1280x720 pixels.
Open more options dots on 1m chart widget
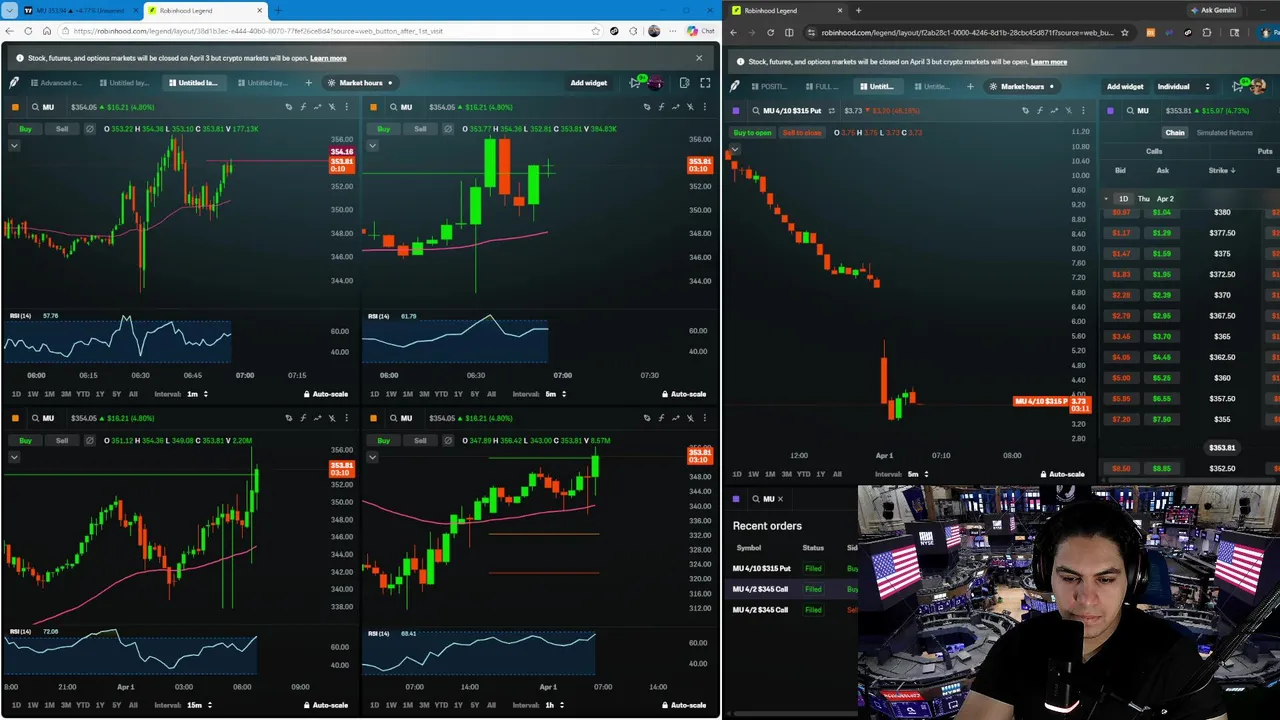347,107
